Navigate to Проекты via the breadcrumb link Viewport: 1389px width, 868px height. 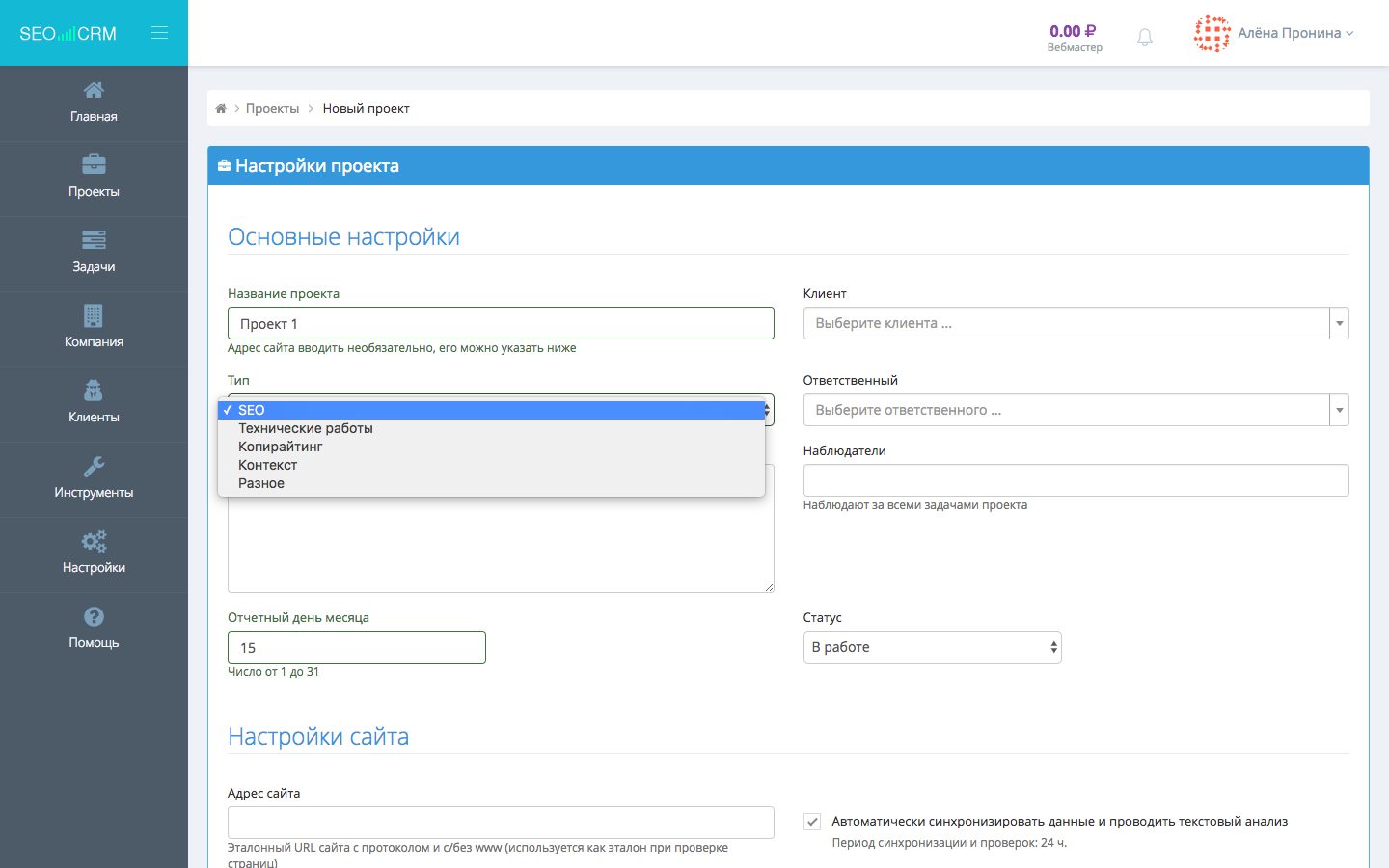coord(272,108)
